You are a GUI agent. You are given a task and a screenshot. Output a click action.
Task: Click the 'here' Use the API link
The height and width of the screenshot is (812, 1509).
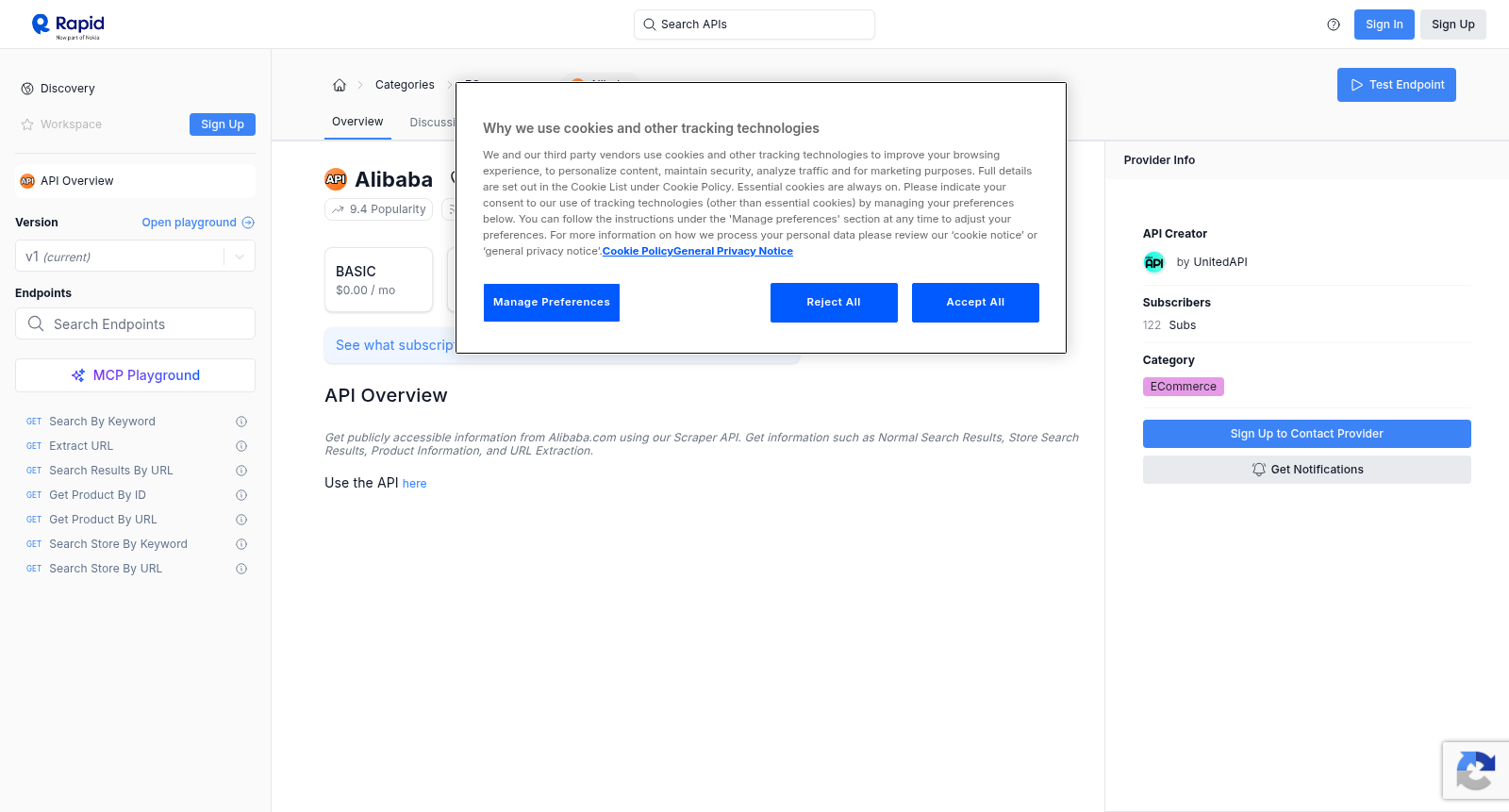[415, 484]
